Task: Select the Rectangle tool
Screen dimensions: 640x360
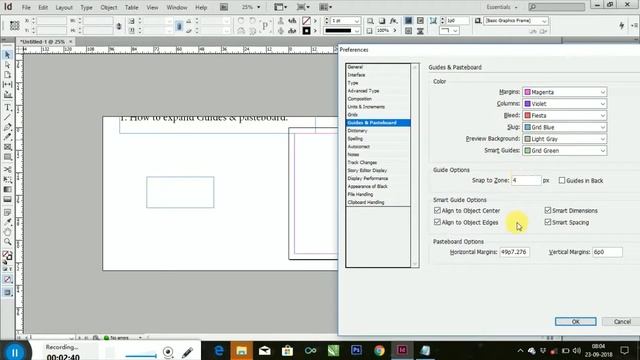Action: pyautogui.click(x=7, y=157)
